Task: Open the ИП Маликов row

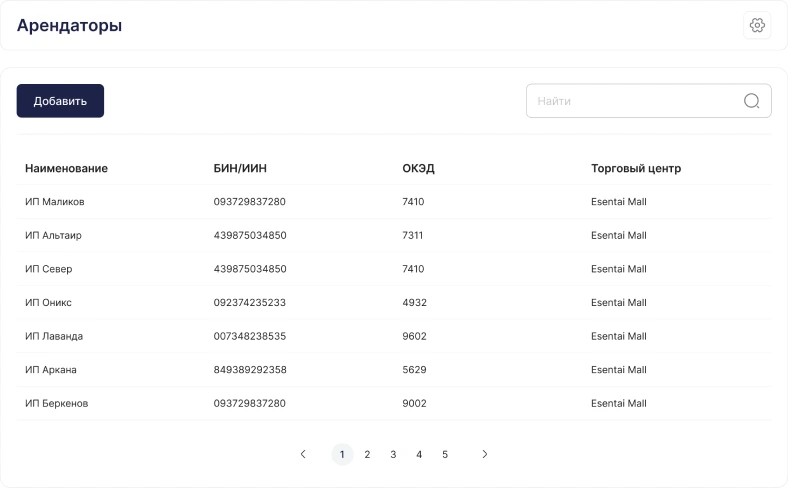Action: point(394,202)
